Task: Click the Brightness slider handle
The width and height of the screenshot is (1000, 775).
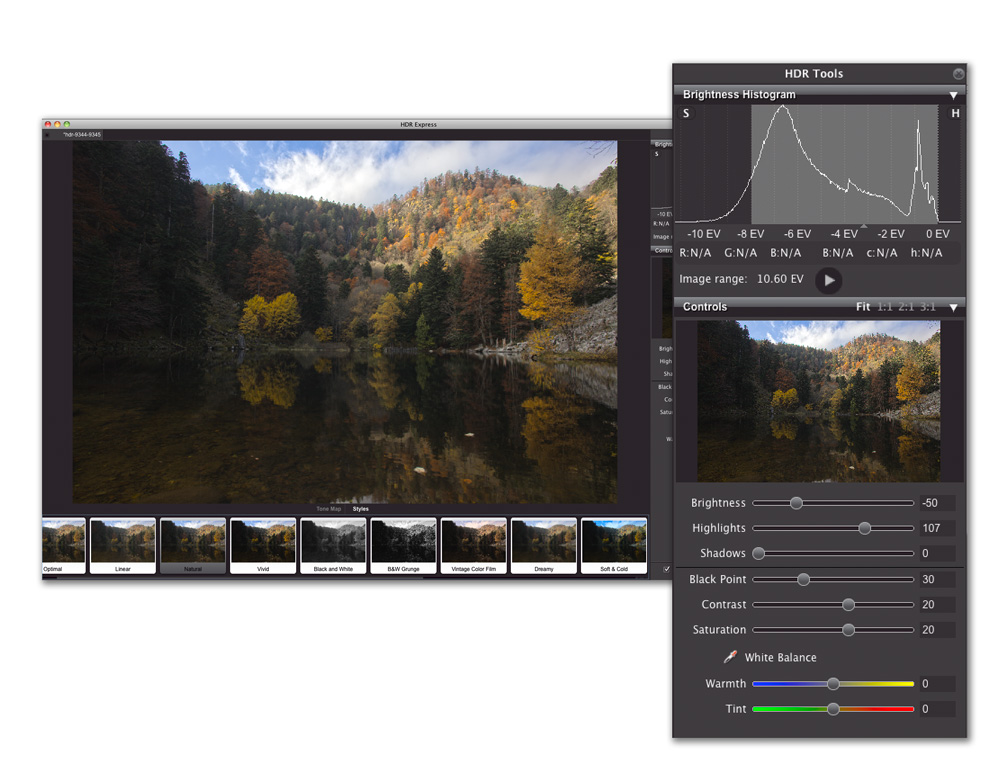Action: point(796,503)
